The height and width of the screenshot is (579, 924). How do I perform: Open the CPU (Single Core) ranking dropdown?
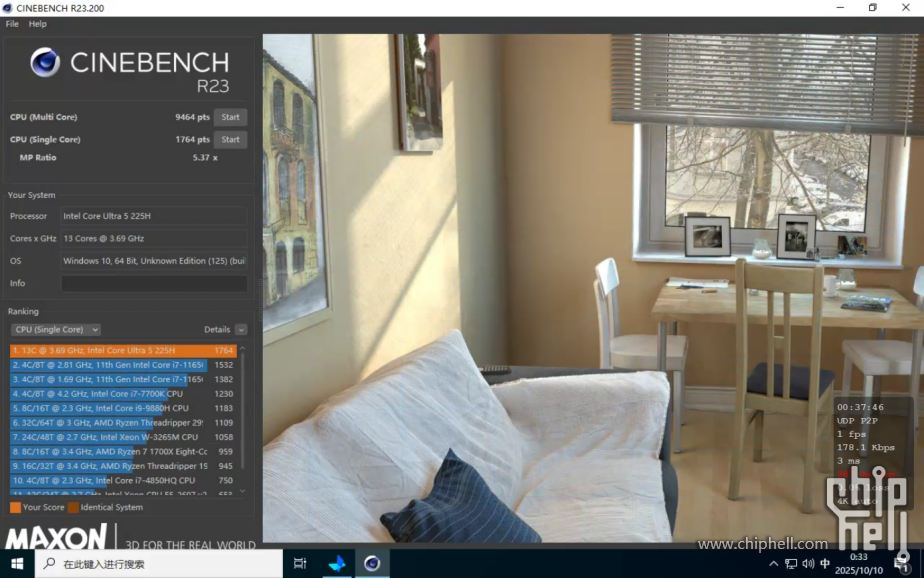(x=56, y=330)
